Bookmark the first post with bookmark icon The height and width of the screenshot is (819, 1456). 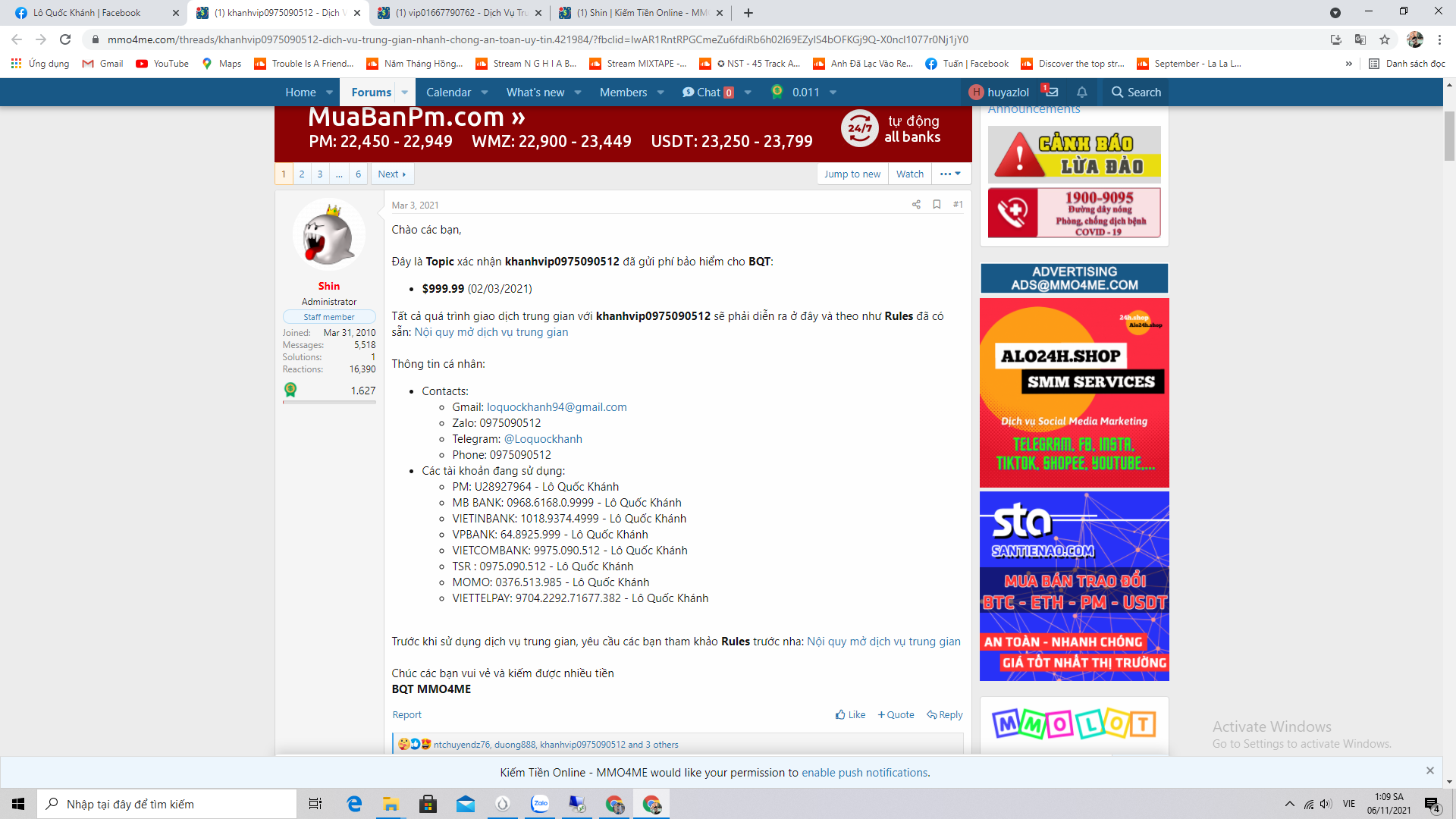[937, 205]
